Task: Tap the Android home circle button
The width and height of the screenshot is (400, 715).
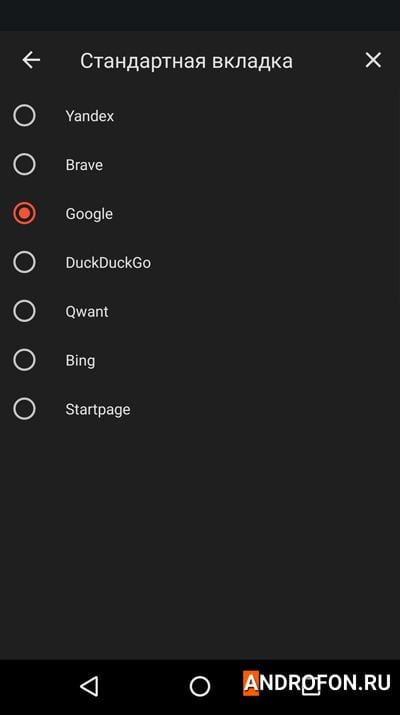Action: point(200,686)
